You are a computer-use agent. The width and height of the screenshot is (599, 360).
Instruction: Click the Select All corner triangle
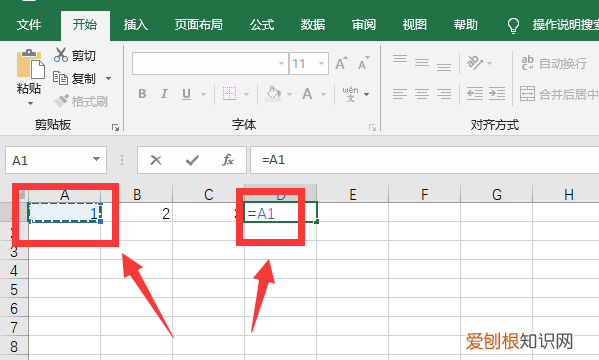21,195
